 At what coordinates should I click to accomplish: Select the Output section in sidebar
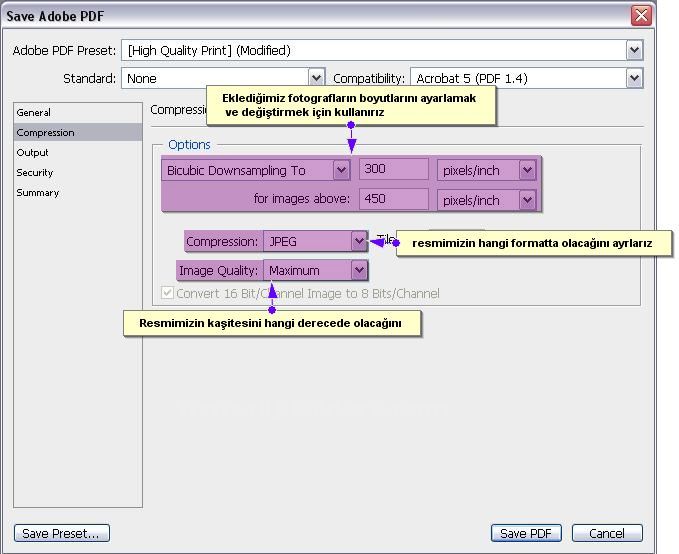(78, 152)
